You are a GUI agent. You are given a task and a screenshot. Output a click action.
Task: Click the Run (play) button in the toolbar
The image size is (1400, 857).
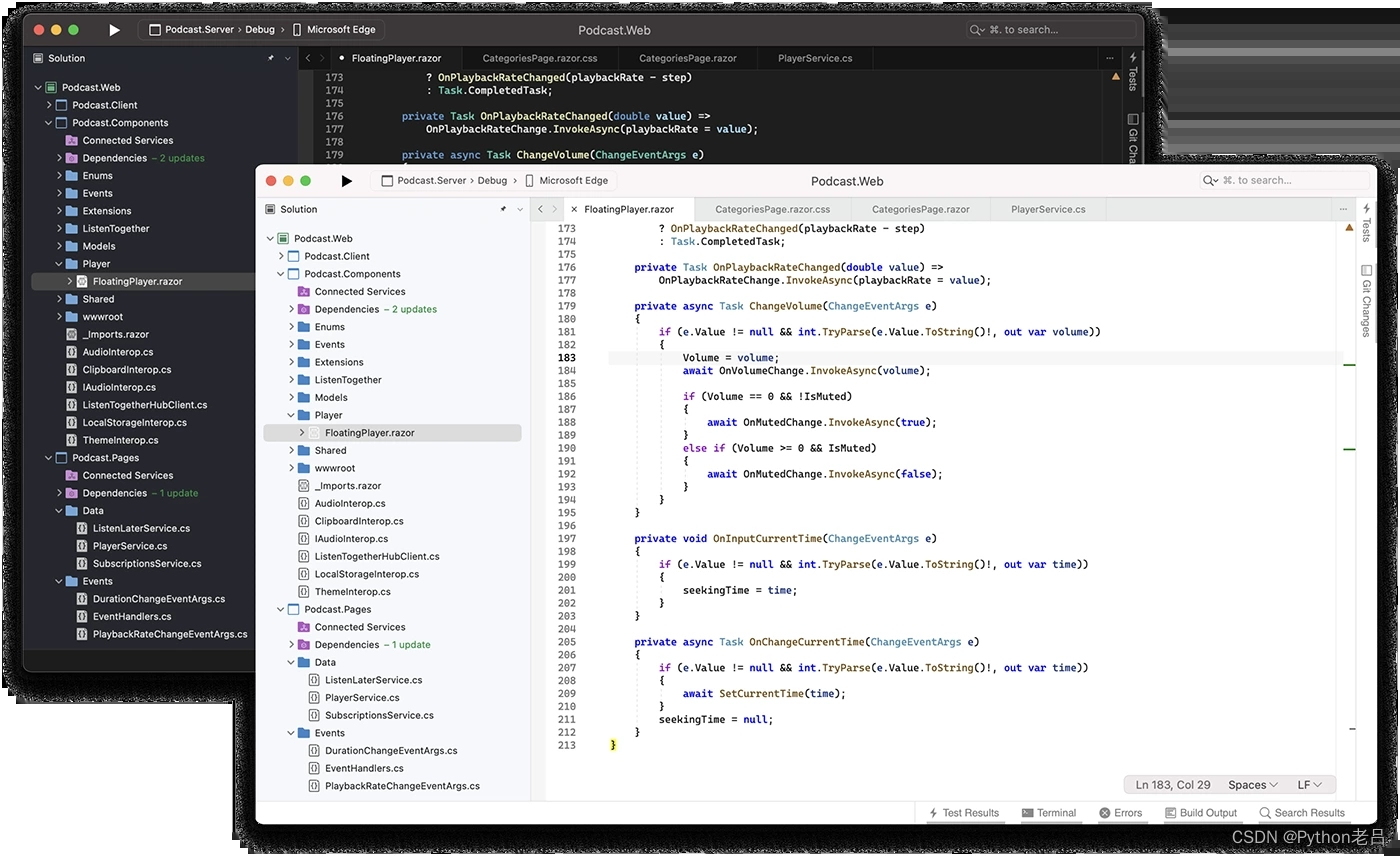[x=347, y=181]
